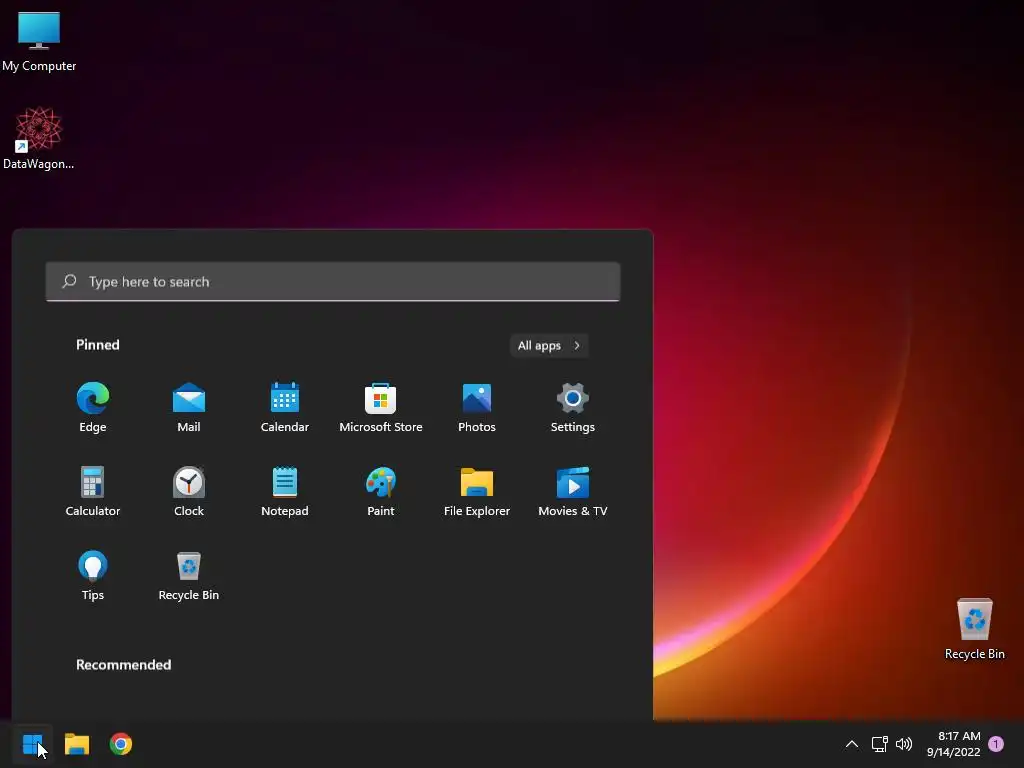This screenshot has width=1024, height=768.
Task: Click the All apps button
Action: click(x=549, y=345)
